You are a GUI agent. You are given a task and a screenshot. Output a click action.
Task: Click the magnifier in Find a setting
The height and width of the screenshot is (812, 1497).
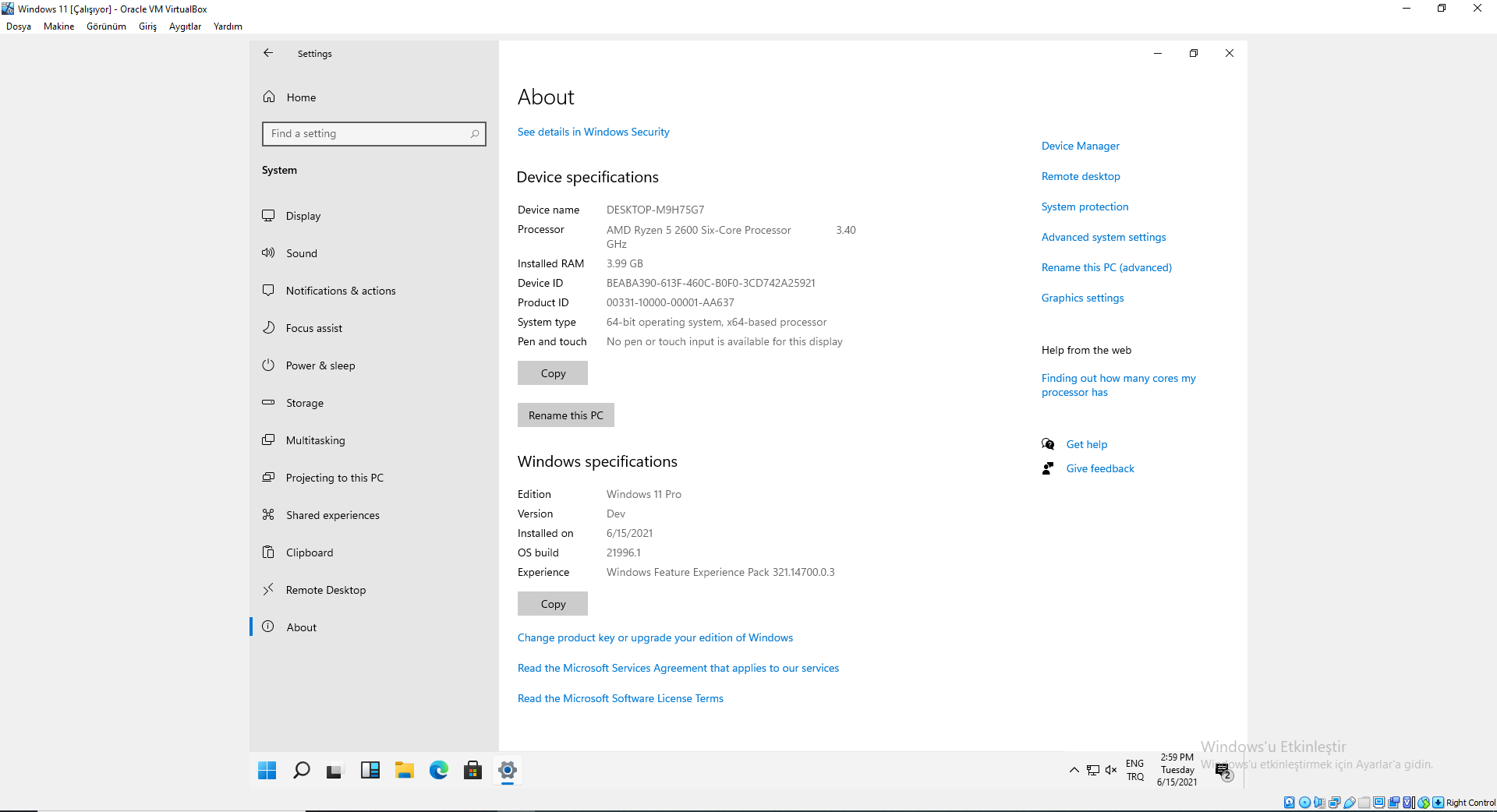click(474, 134)
